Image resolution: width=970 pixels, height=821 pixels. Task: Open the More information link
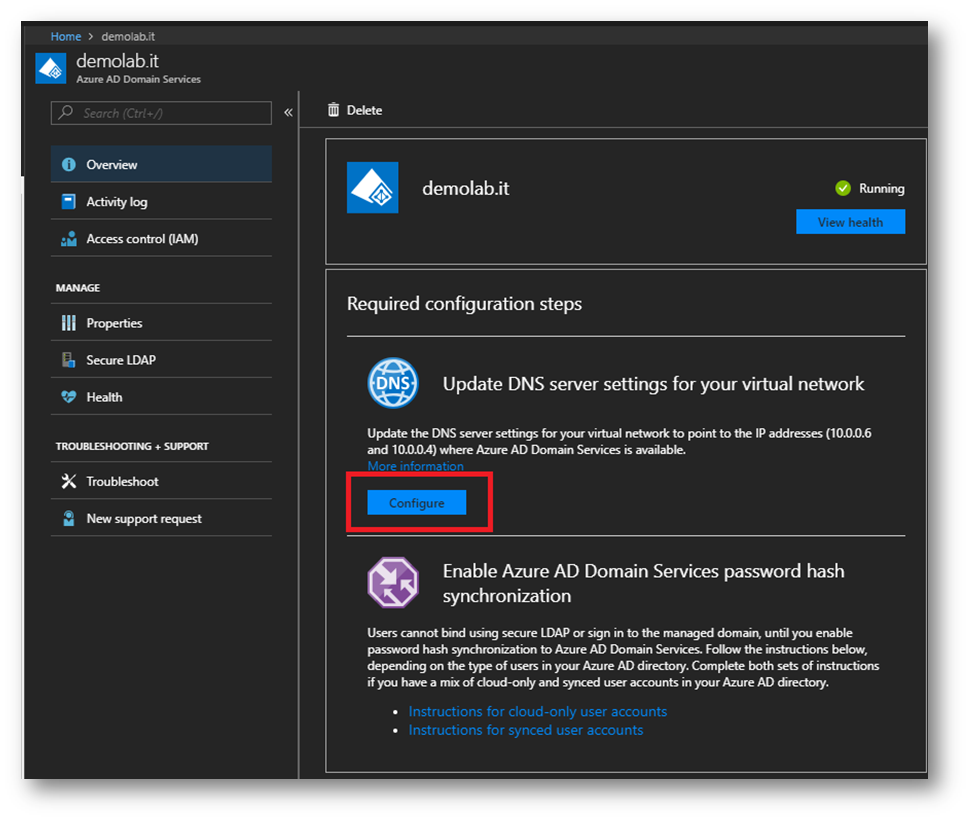pos(415,466)
